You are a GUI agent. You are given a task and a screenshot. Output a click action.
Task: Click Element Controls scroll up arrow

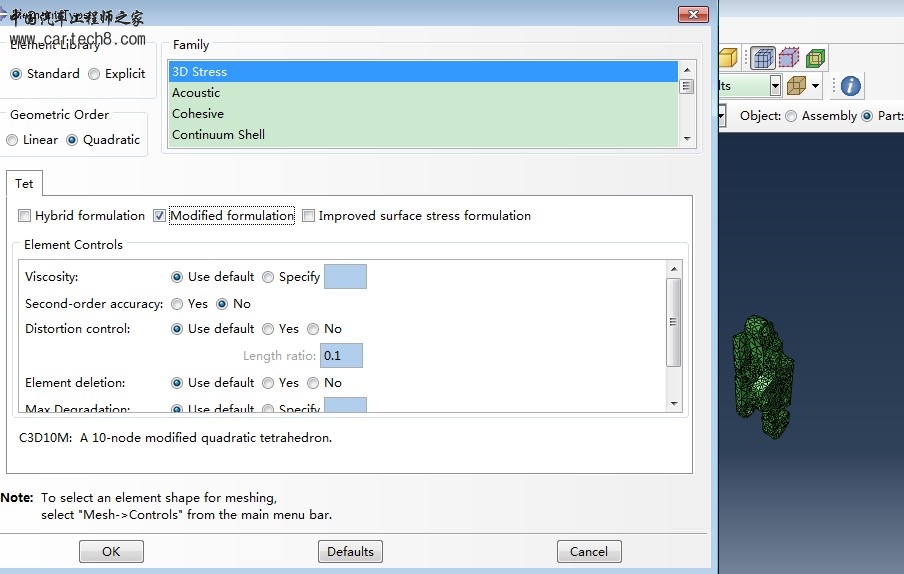pyautogui.click(x=673, y=269)
